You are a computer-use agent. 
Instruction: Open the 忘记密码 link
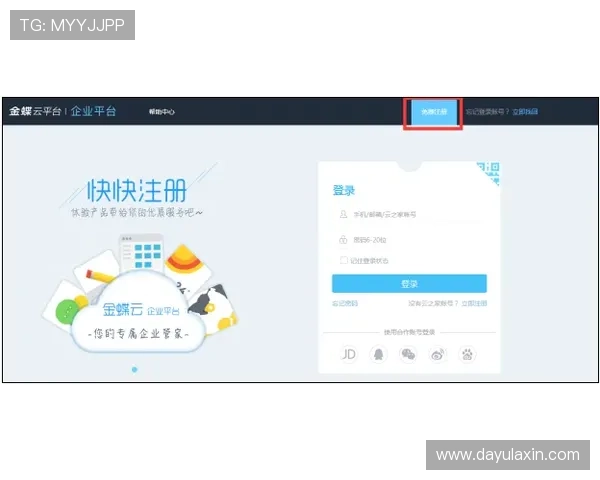tap(345, 303)
